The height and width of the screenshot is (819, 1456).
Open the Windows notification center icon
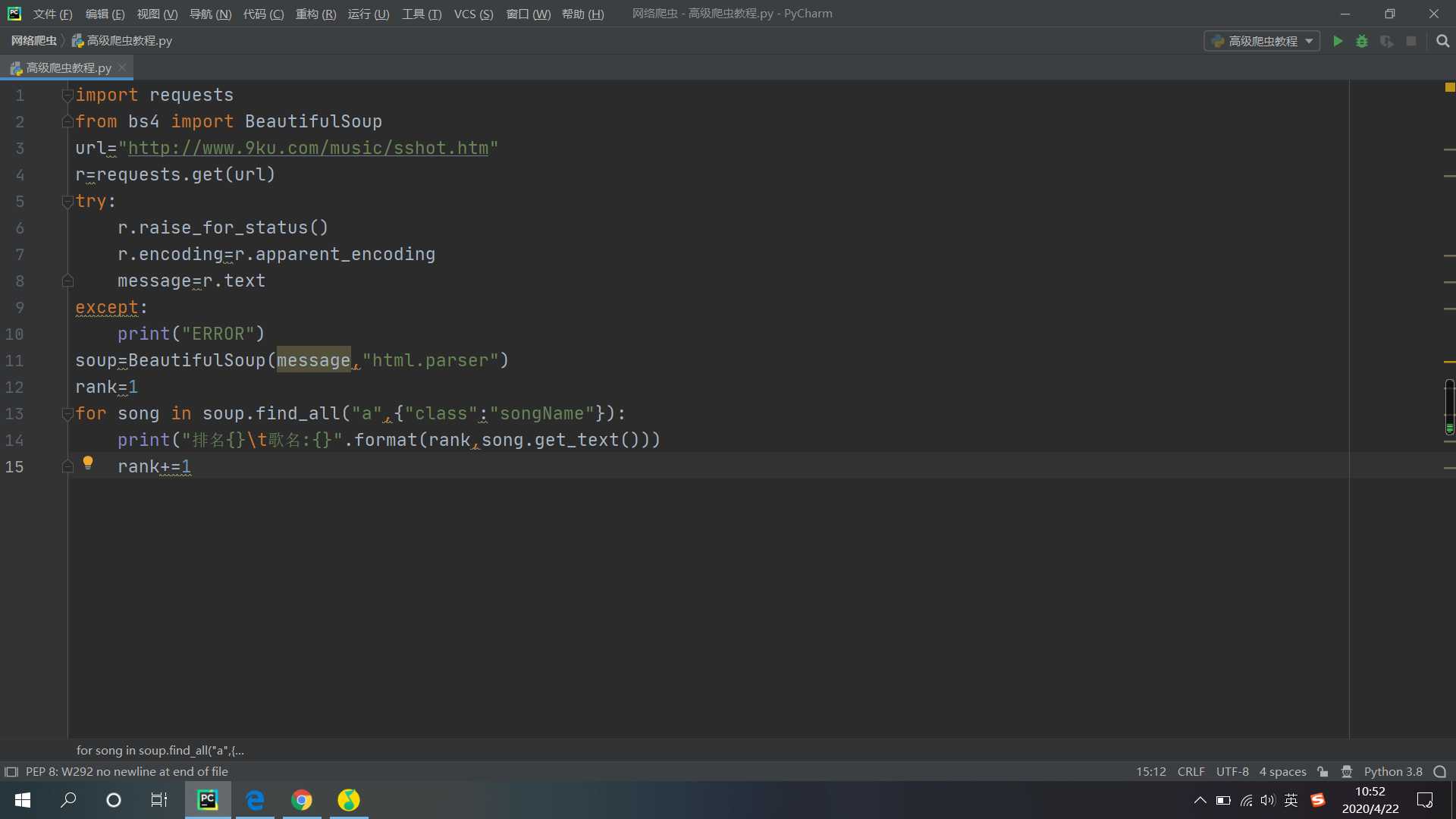pyautogui.click(x=1425, y=800)
